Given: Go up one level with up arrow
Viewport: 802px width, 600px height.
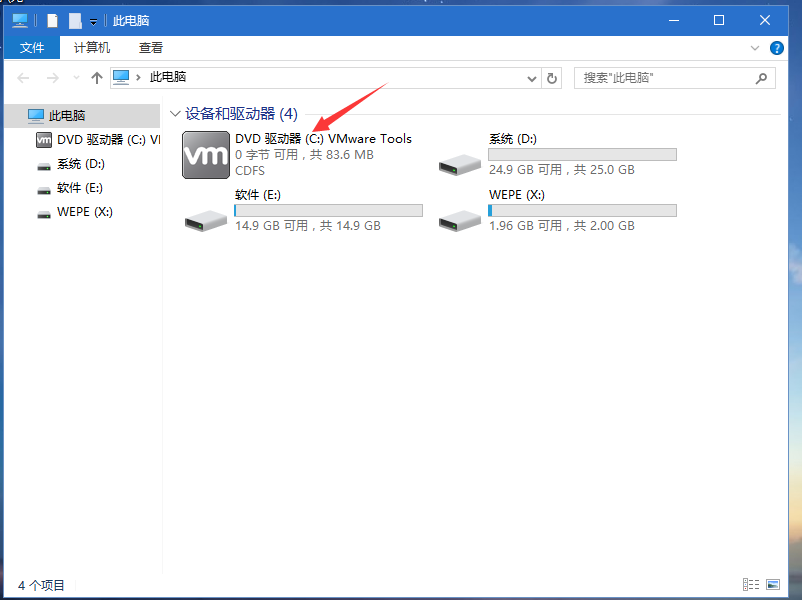Looking at the screenshot, I should [x=97, y=78].
